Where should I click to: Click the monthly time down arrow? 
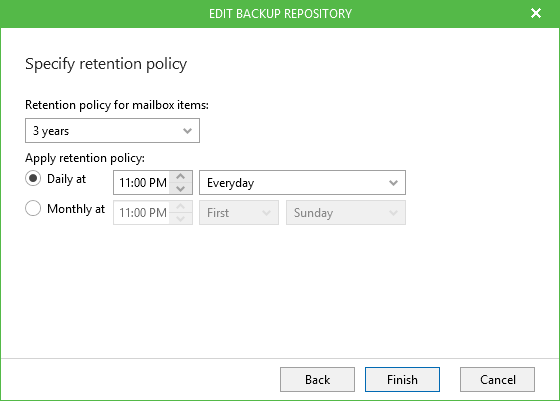tap(181, 219)
